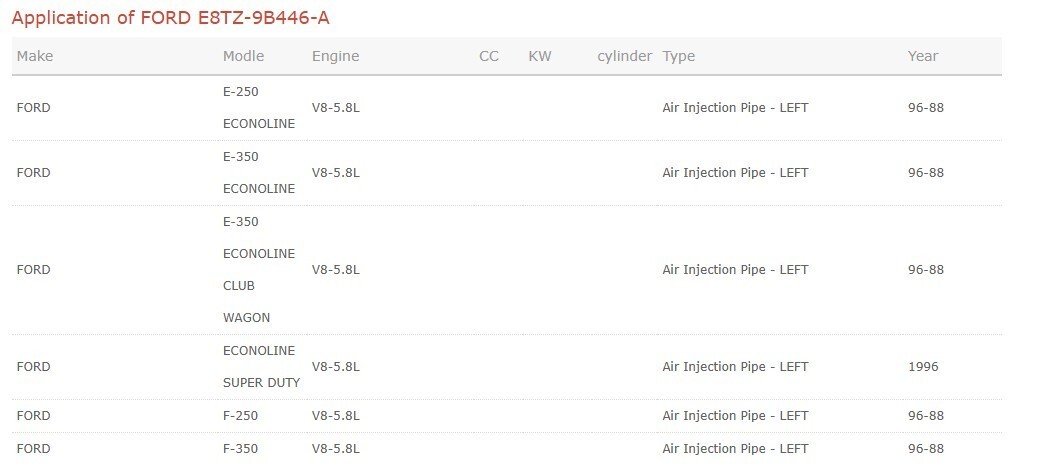Click Air Injection Pipe - LEFT in F-350 row

click(x=735, y=449)
